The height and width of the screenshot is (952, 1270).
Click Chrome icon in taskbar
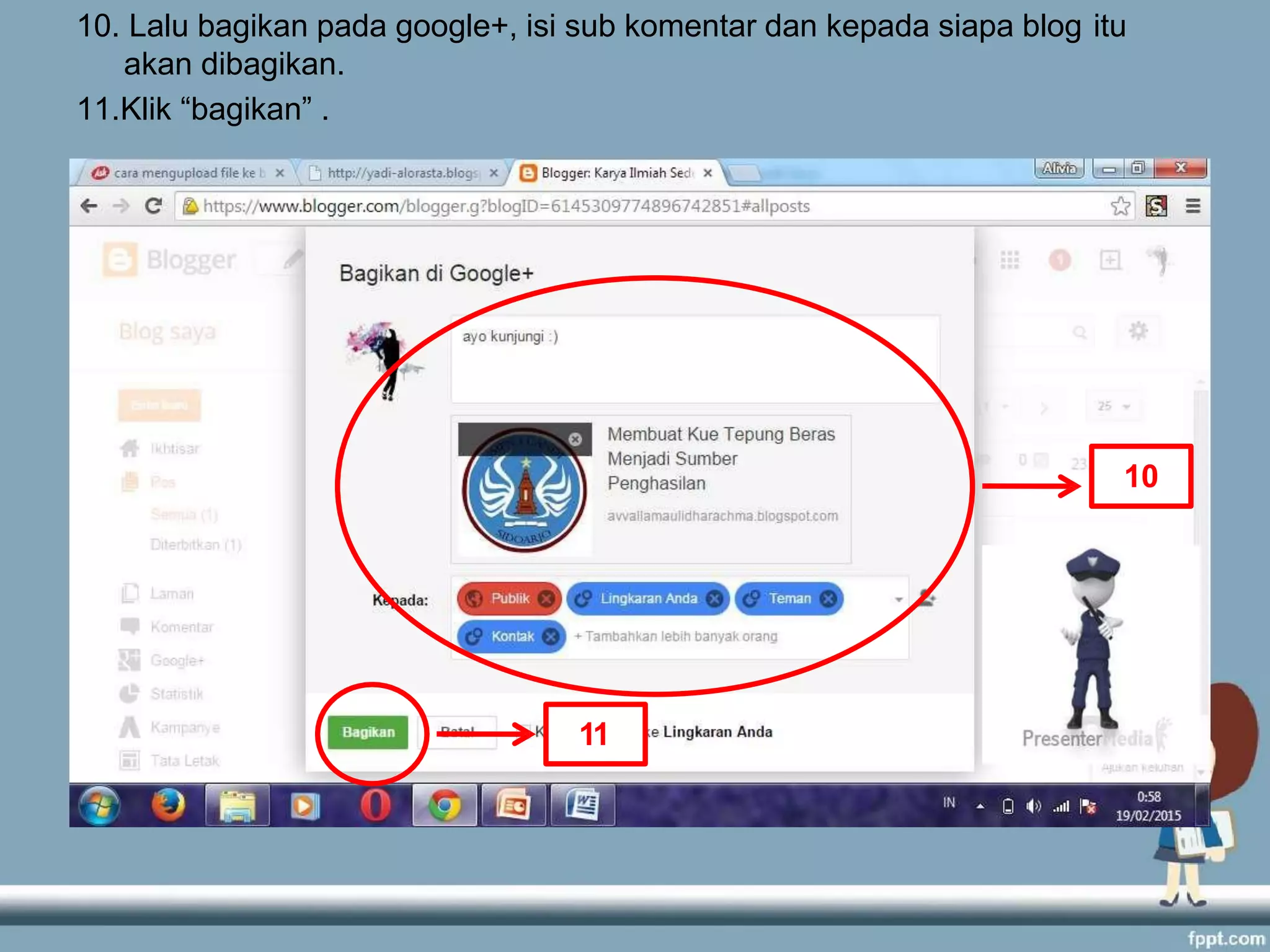[x=445, y=806]
